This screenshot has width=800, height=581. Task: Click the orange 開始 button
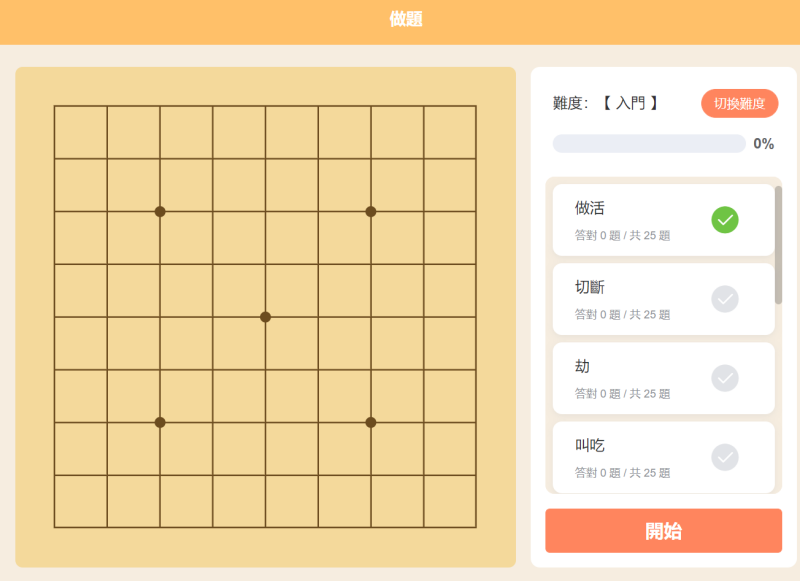tap(663, 531)
